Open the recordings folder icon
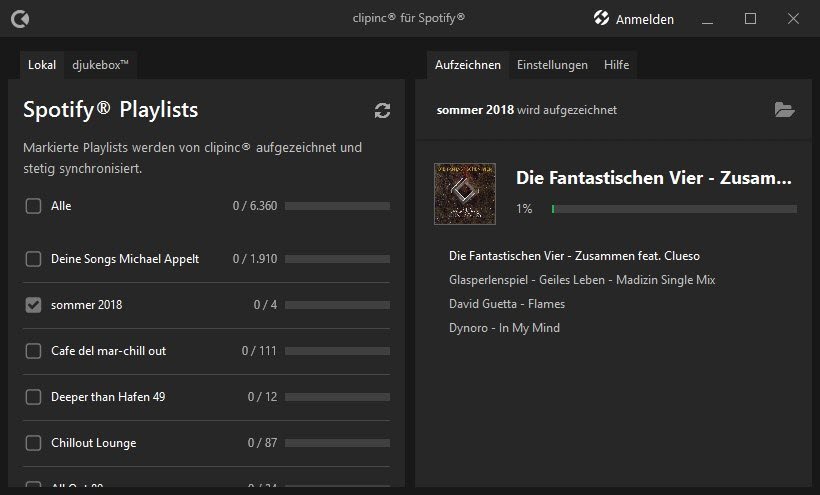The image size is (820, 495). 785,110
